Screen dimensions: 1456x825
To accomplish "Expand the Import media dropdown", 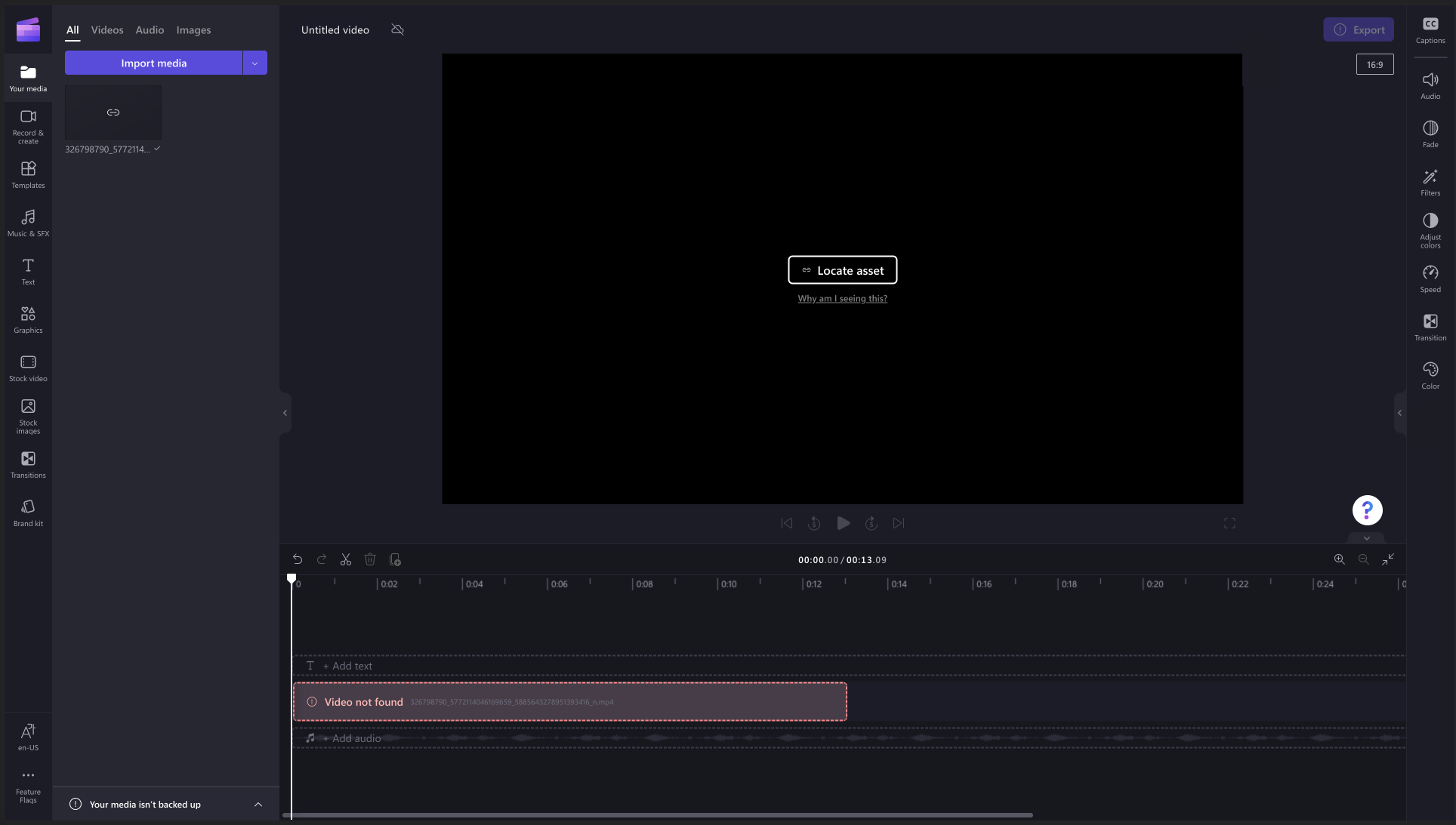I will [x=256, y=63].
